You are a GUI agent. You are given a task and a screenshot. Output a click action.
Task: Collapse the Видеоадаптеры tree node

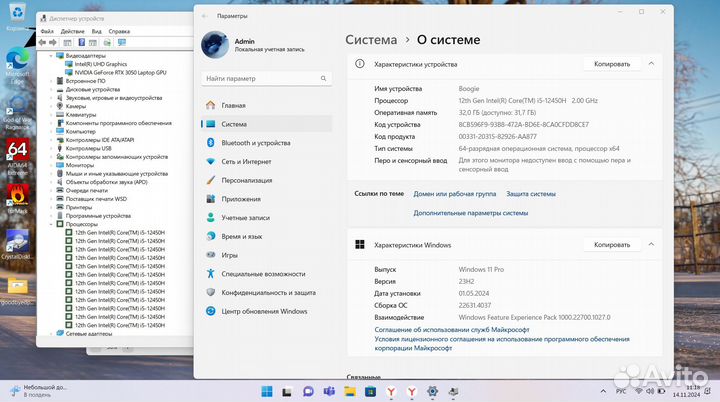tap(53, 55)
